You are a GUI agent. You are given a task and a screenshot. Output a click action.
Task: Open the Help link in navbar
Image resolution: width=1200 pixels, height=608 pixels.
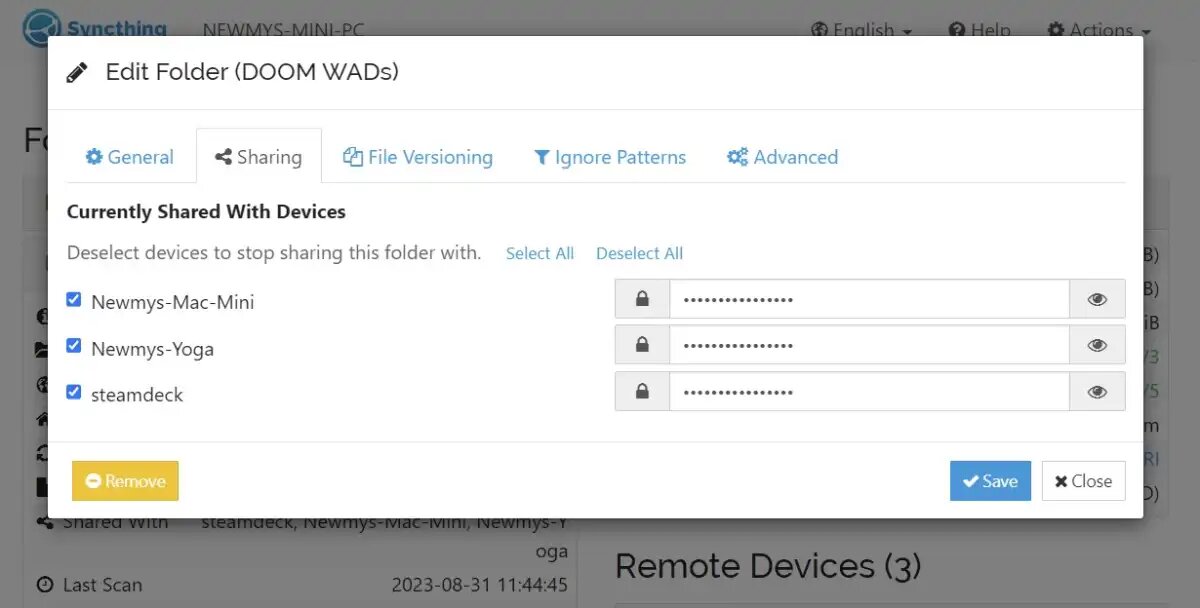[979, 30]
